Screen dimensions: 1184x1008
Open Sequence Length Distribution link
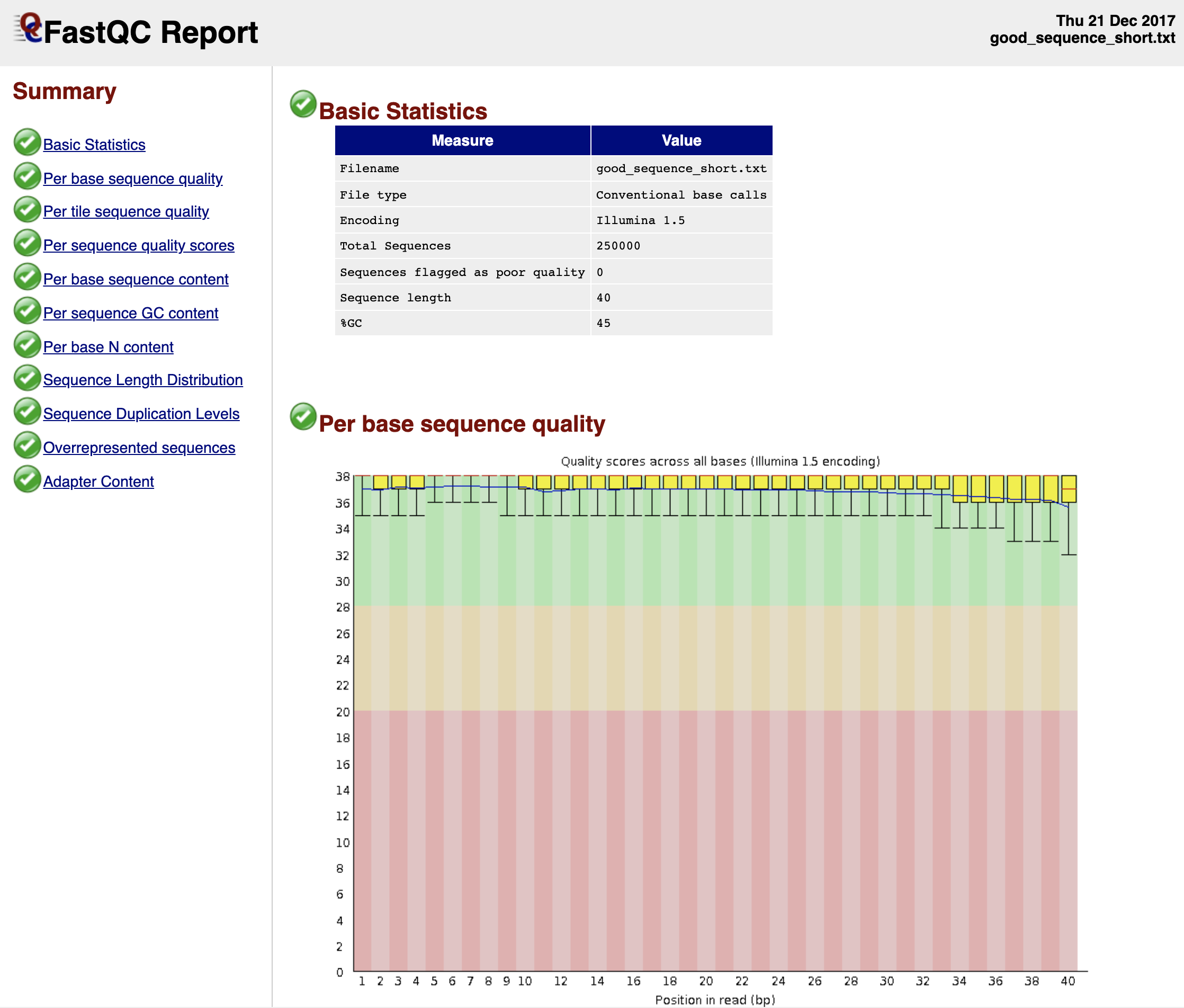click(x=143, y=380)
